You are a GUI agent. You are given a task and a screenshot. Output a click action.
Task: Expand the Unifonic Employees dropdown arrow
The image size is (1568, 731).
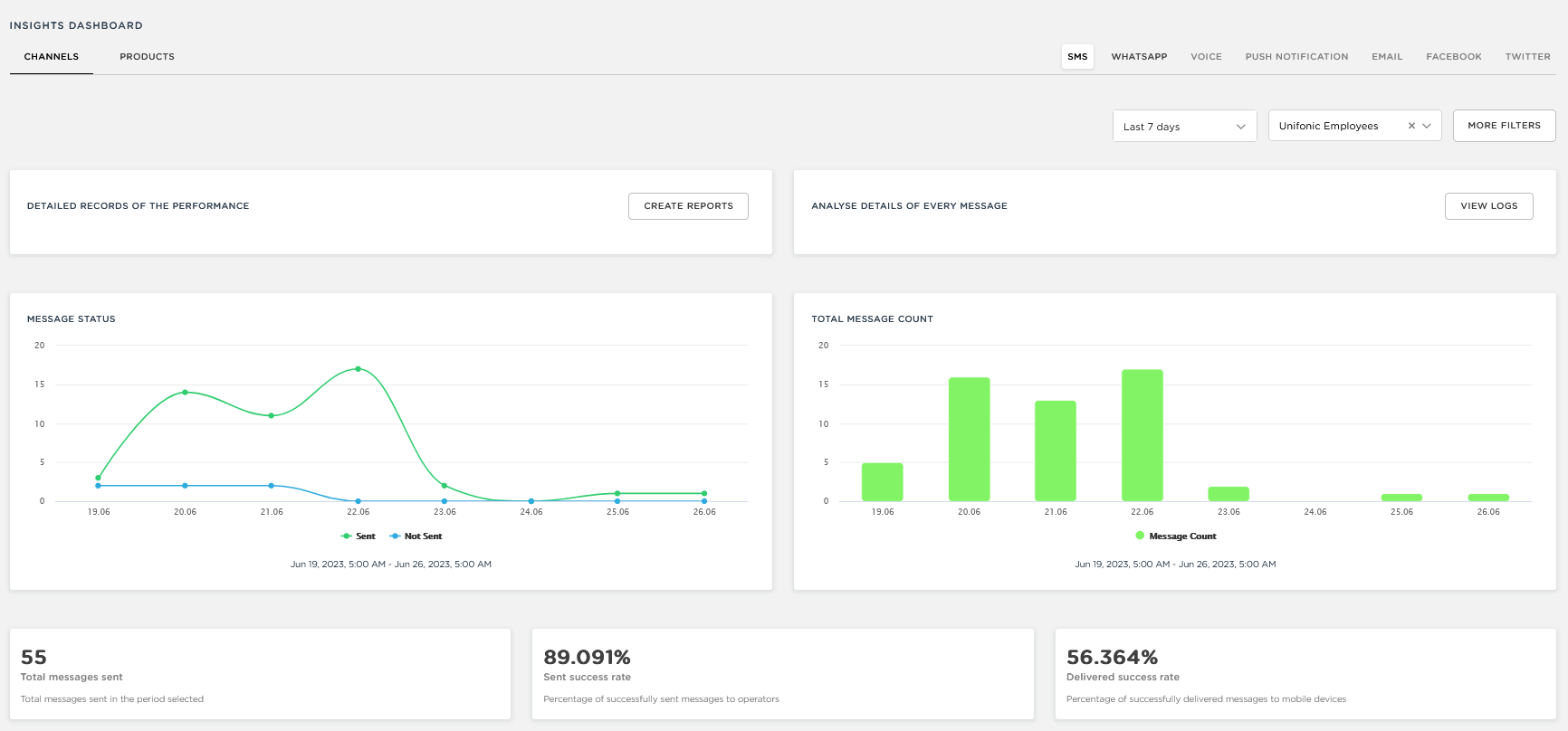pos(1427,126)
